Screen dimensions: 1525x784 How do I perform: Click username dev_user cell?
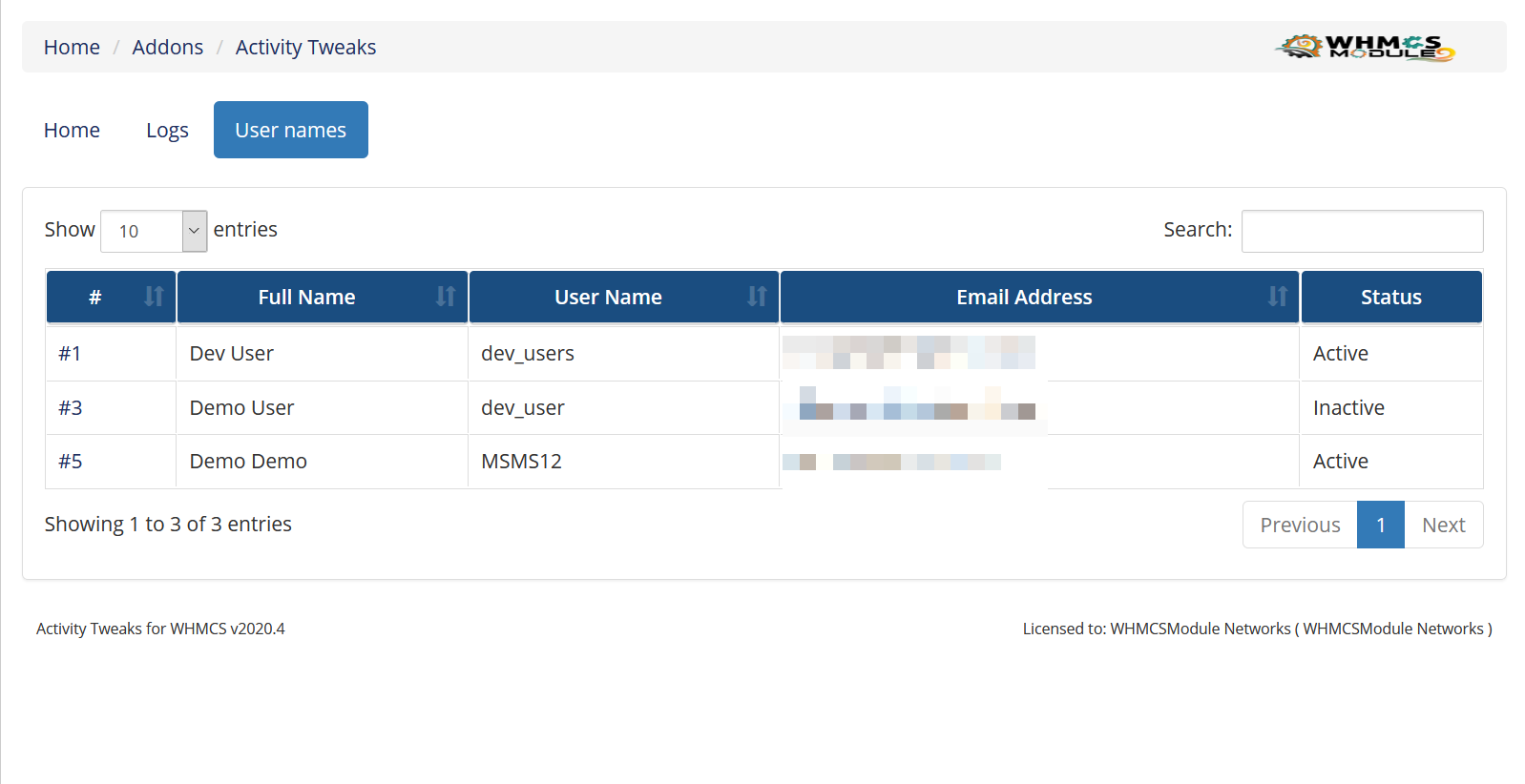pyautogui.click(x=623, y=408)
